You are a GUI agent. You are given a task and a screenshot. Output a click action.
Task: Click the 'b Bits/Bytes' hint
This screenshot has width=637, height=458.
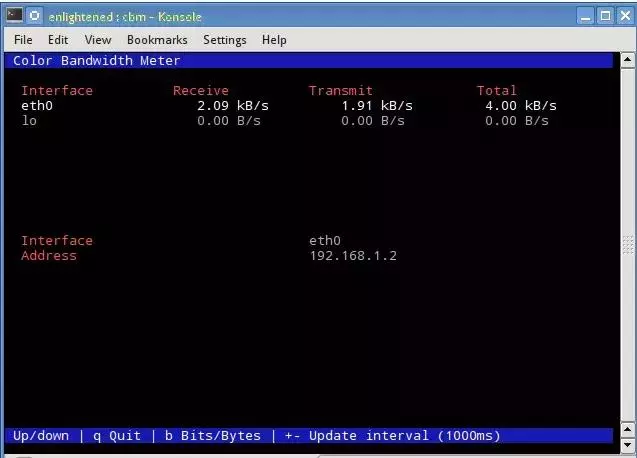pos(213,436)
